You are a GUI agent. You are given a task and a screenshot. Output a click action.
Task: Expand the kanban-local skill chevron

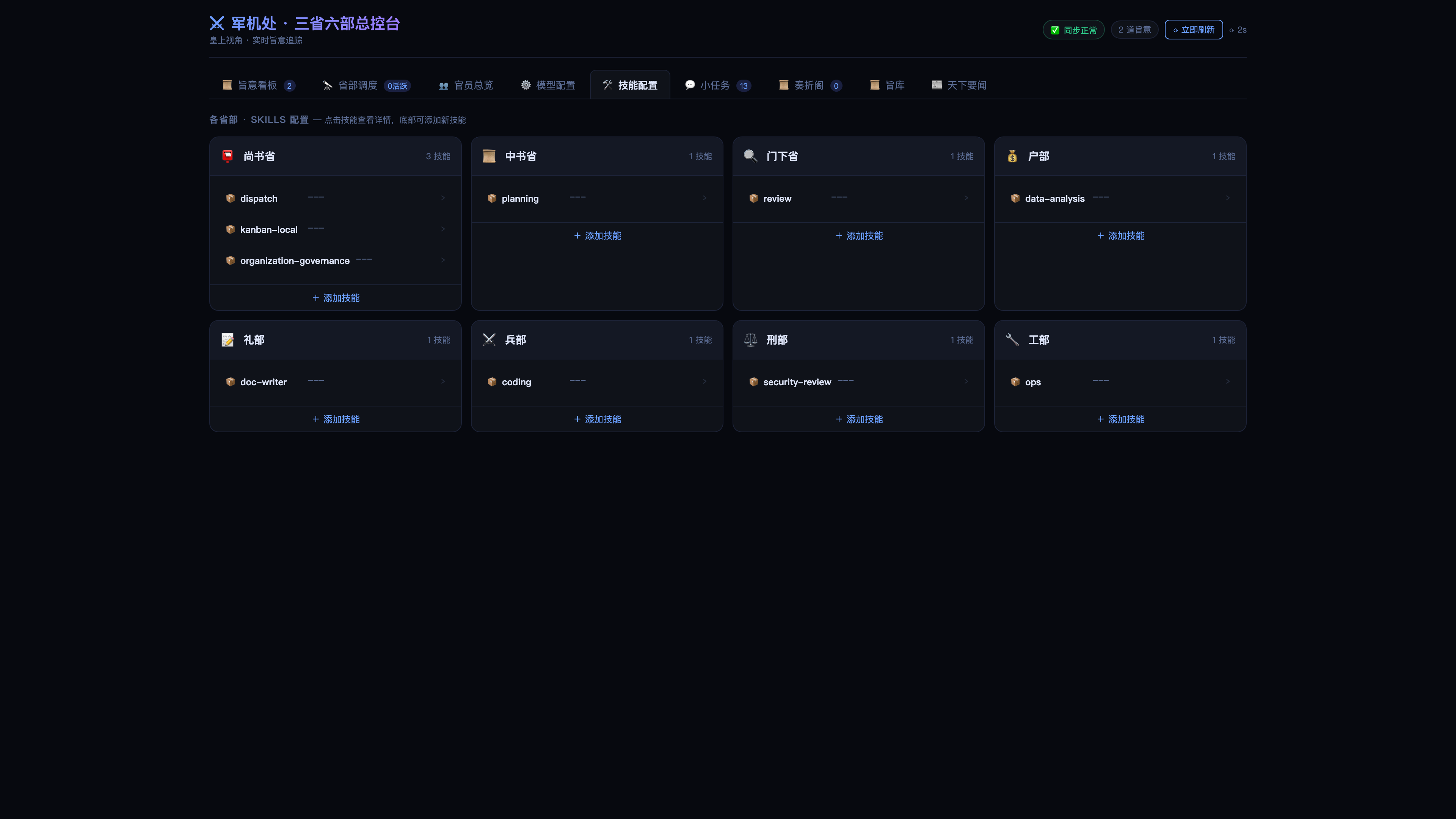coord(442,229)
